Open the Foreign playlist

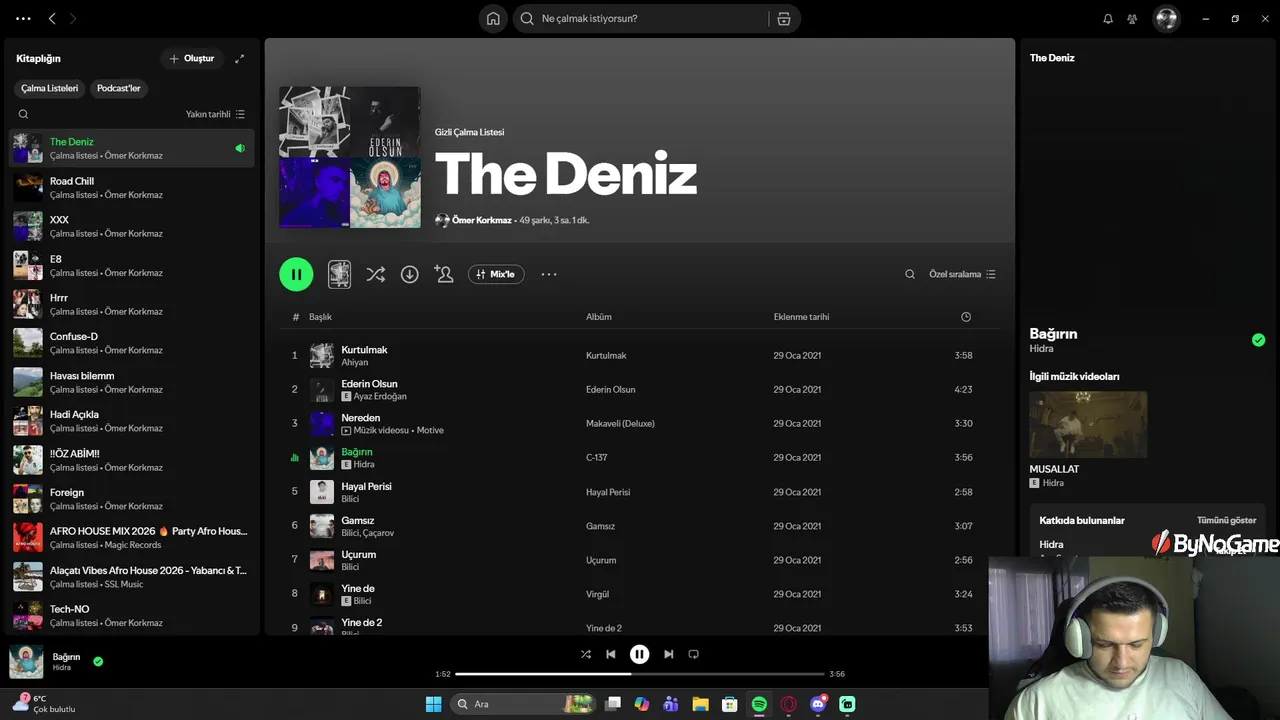coord(132,499)
